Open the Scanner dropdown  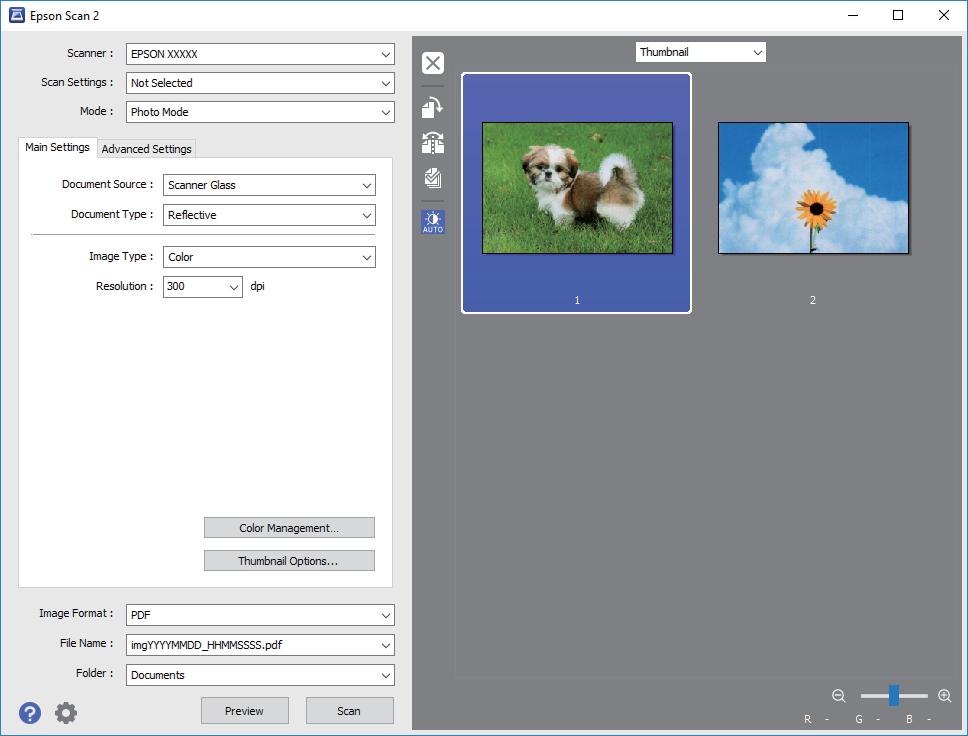pos(260,54)
